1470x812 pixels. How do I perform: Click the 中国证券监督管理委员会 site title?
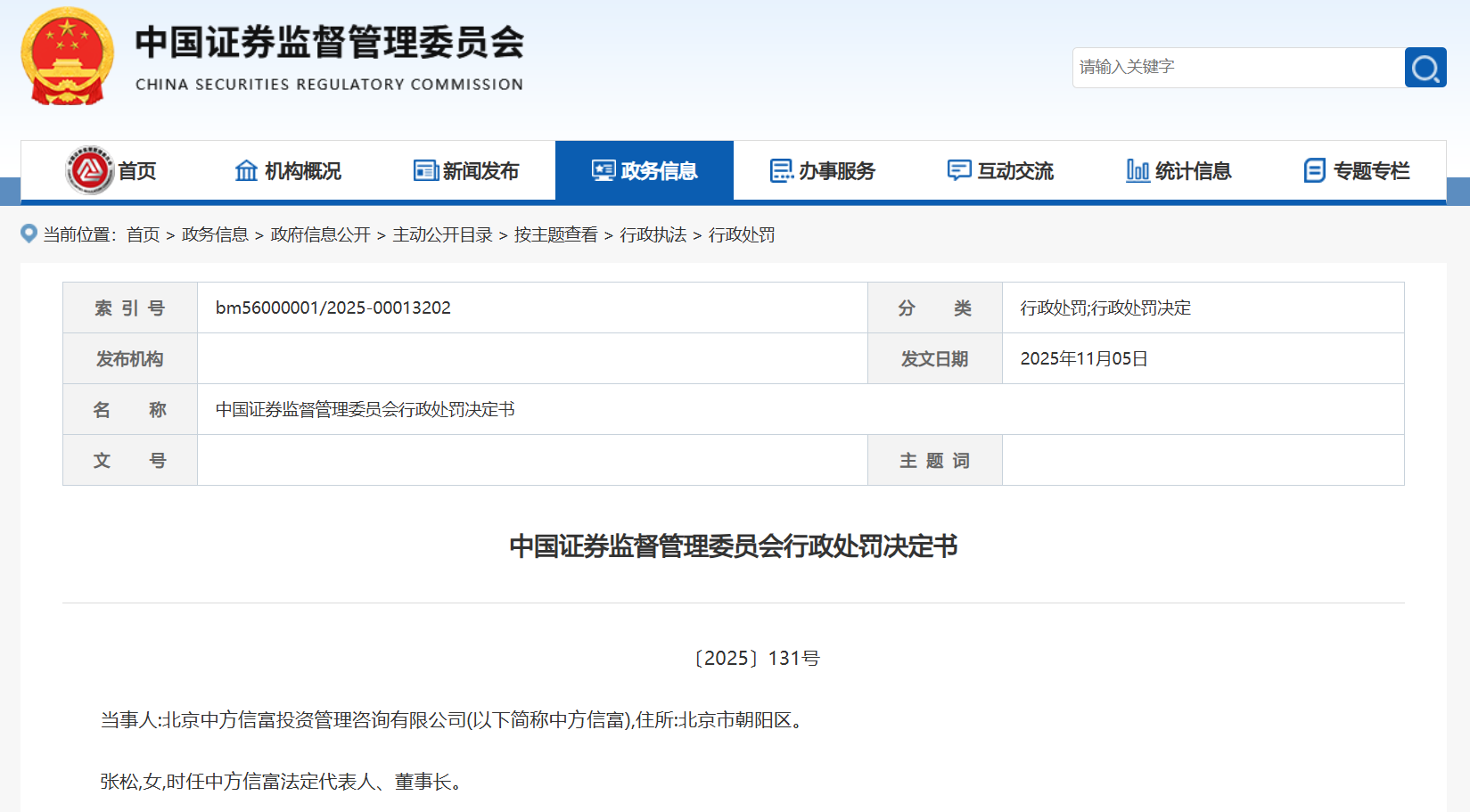[x=329, y=43]
